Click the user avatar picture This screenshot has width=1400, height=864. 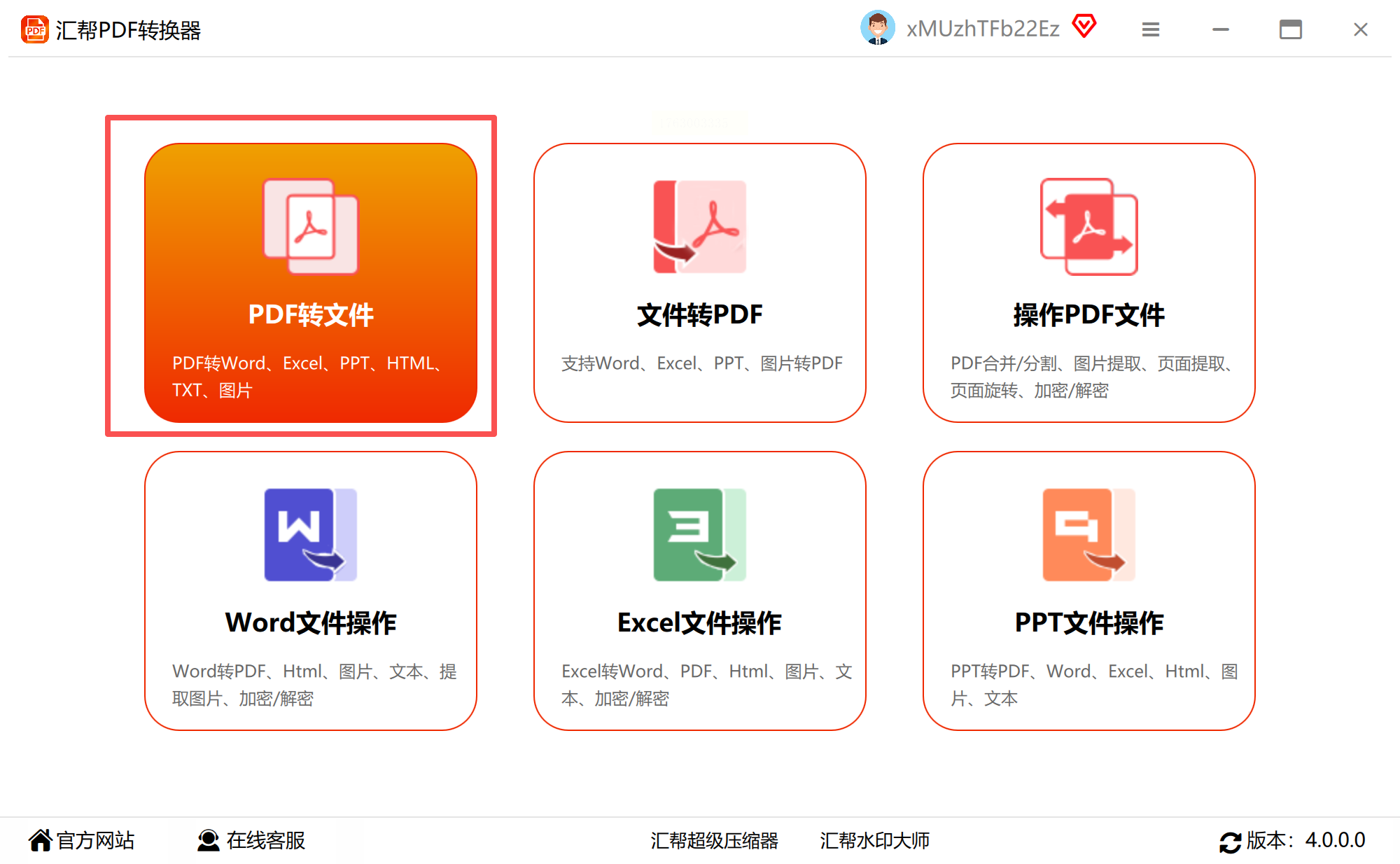(x=877, y=28)
